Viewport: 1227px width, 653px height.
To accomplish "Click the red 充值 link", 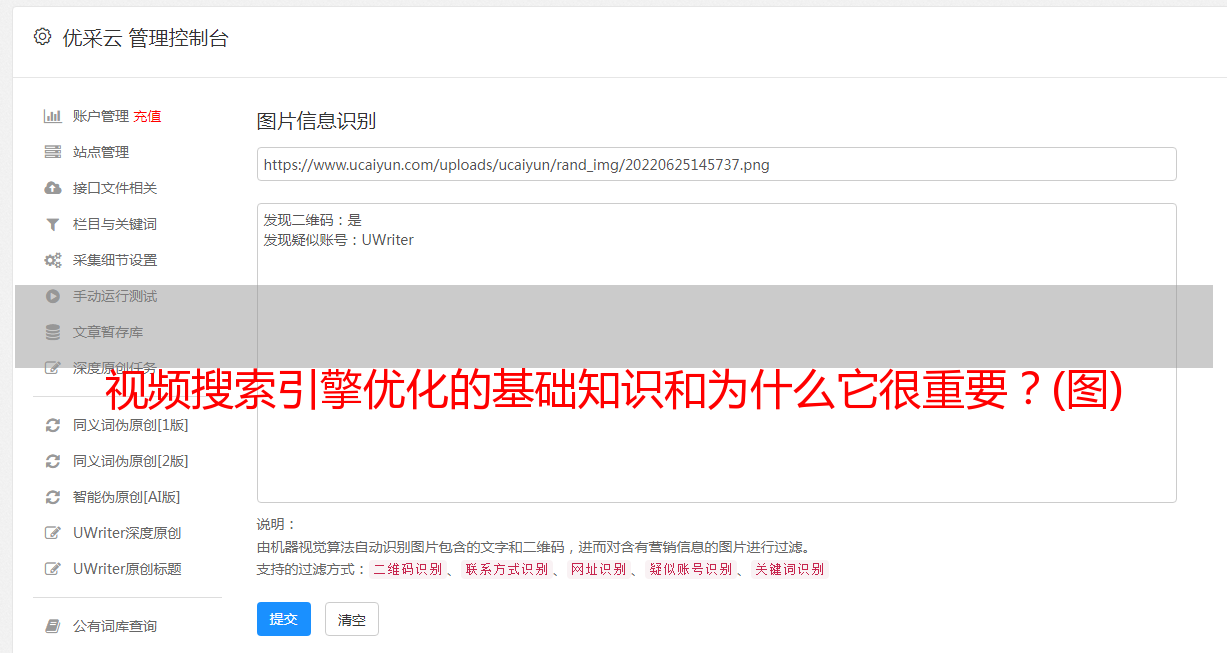I will pos(147,116).
